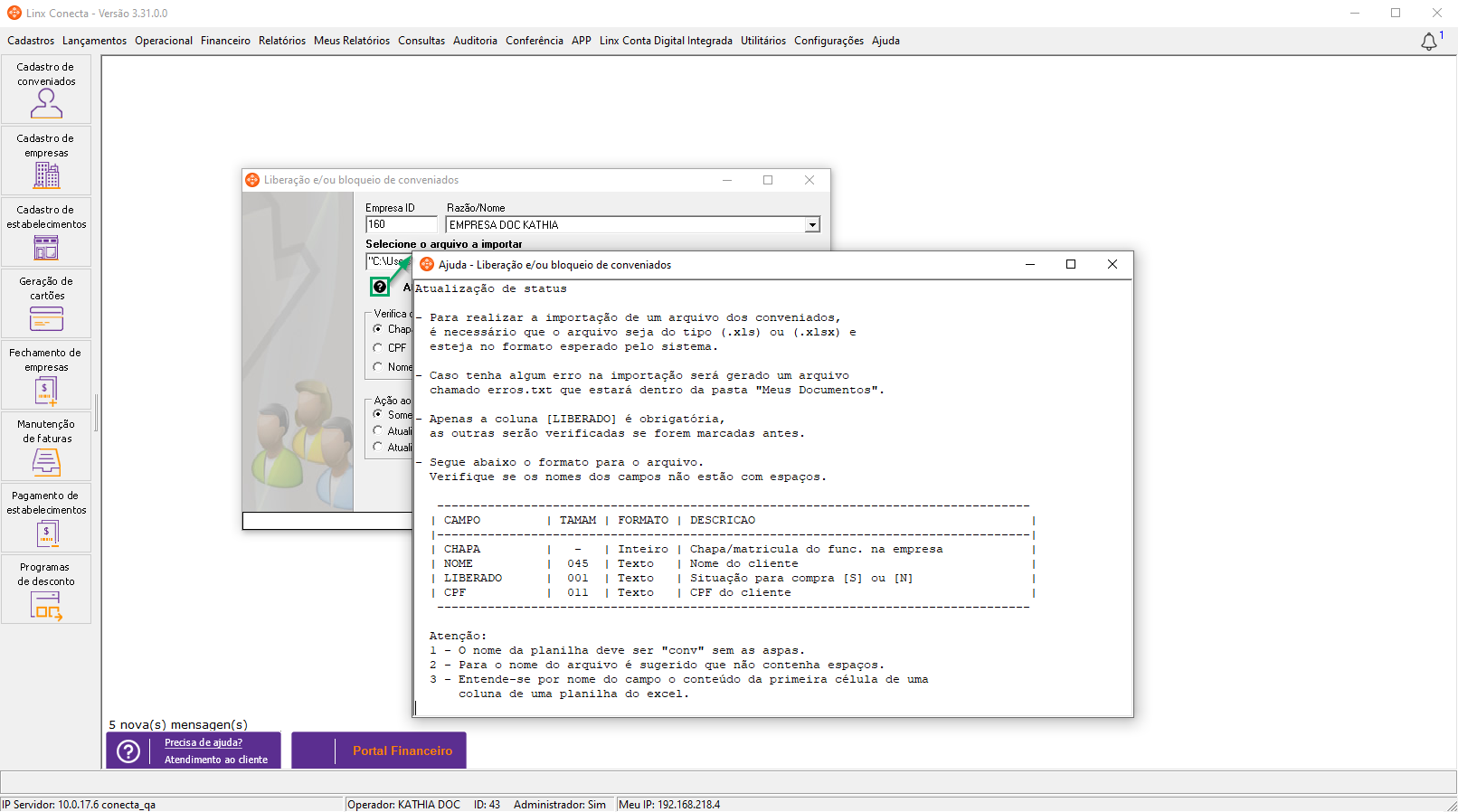Click Meu IP: 192.168.218.4 status entry
The height and width of the screenshot is (812, 1458).
(669, 805)
